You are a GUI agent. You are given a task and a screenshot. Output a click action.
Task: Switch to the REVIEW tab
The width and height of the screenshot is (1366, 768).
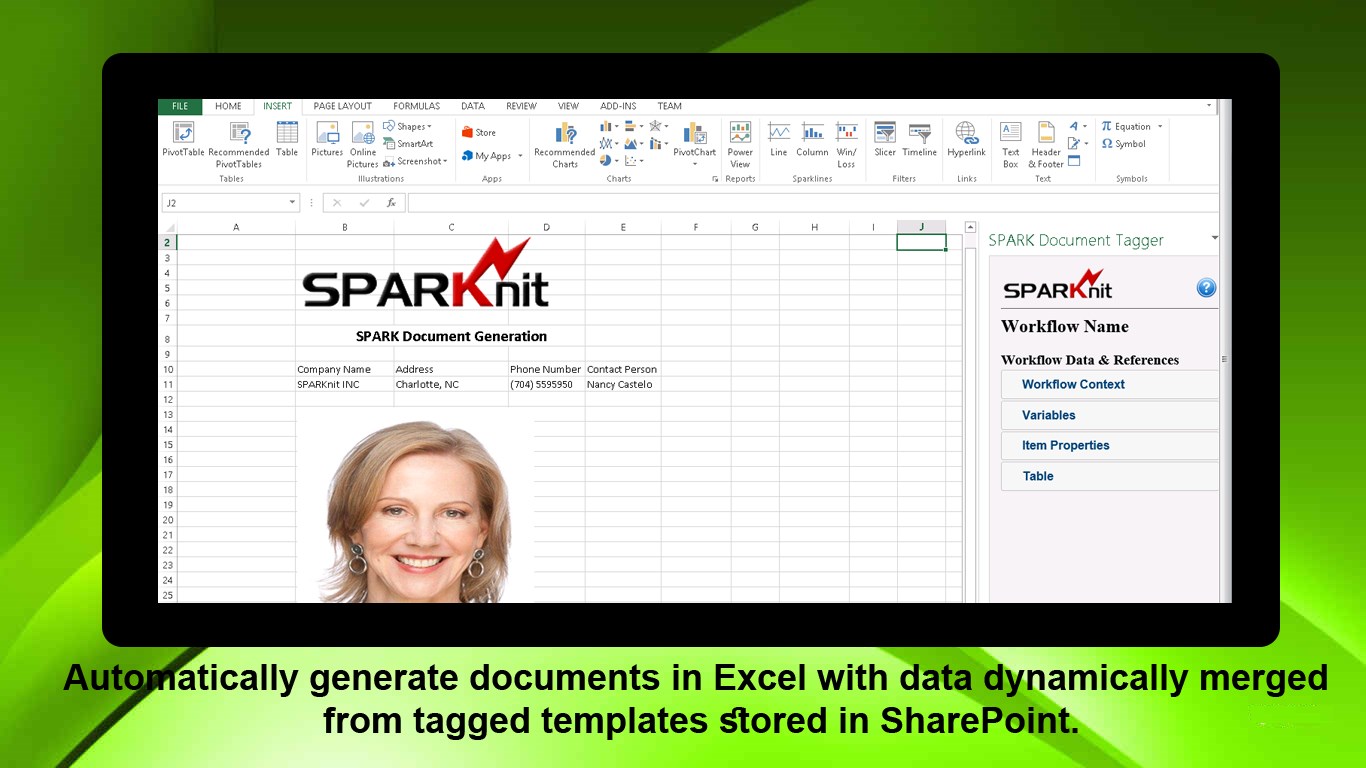pos(521,106)
